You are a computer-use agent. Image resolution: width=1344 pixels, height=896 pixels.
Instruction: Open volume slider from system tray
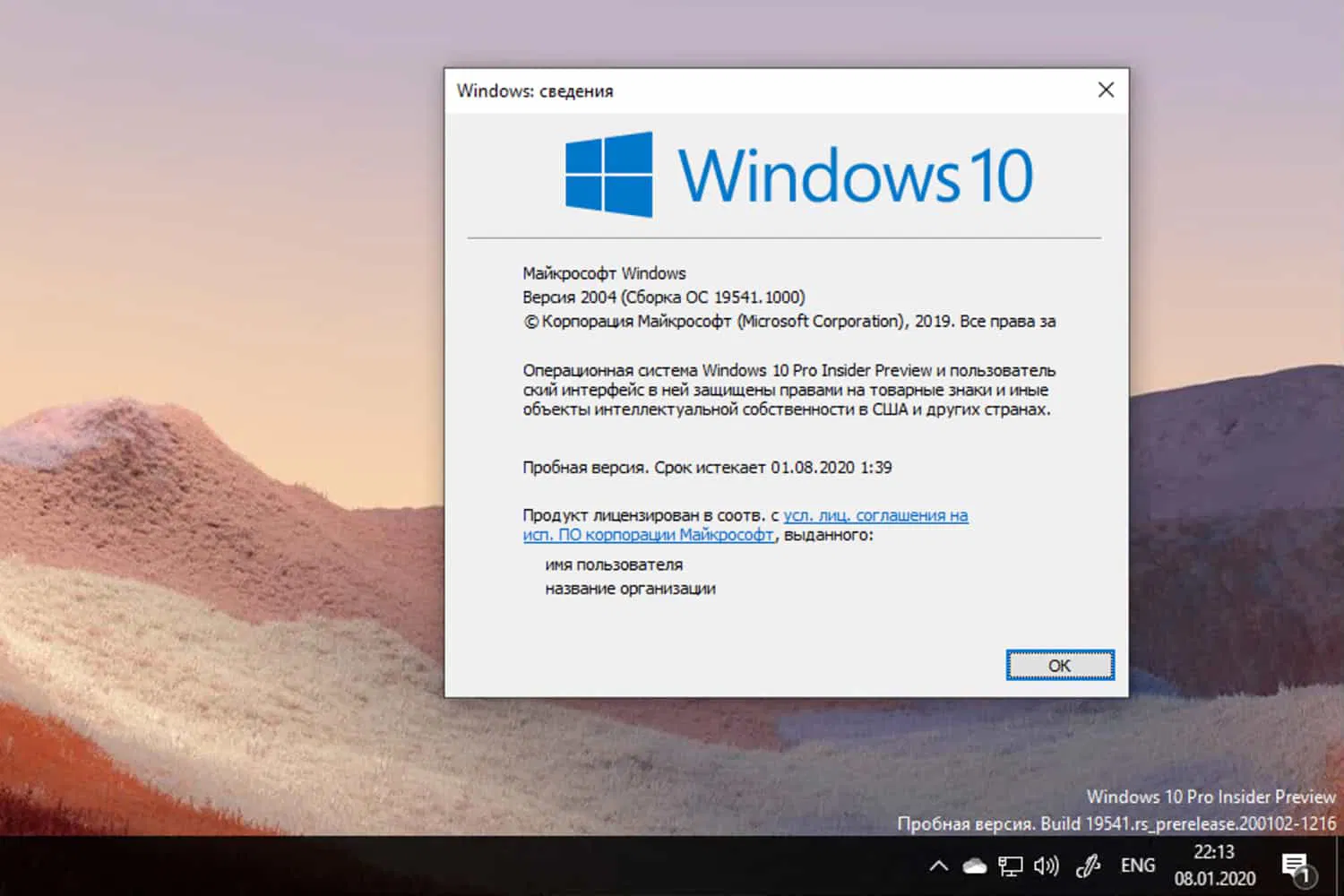[1046, 866]
